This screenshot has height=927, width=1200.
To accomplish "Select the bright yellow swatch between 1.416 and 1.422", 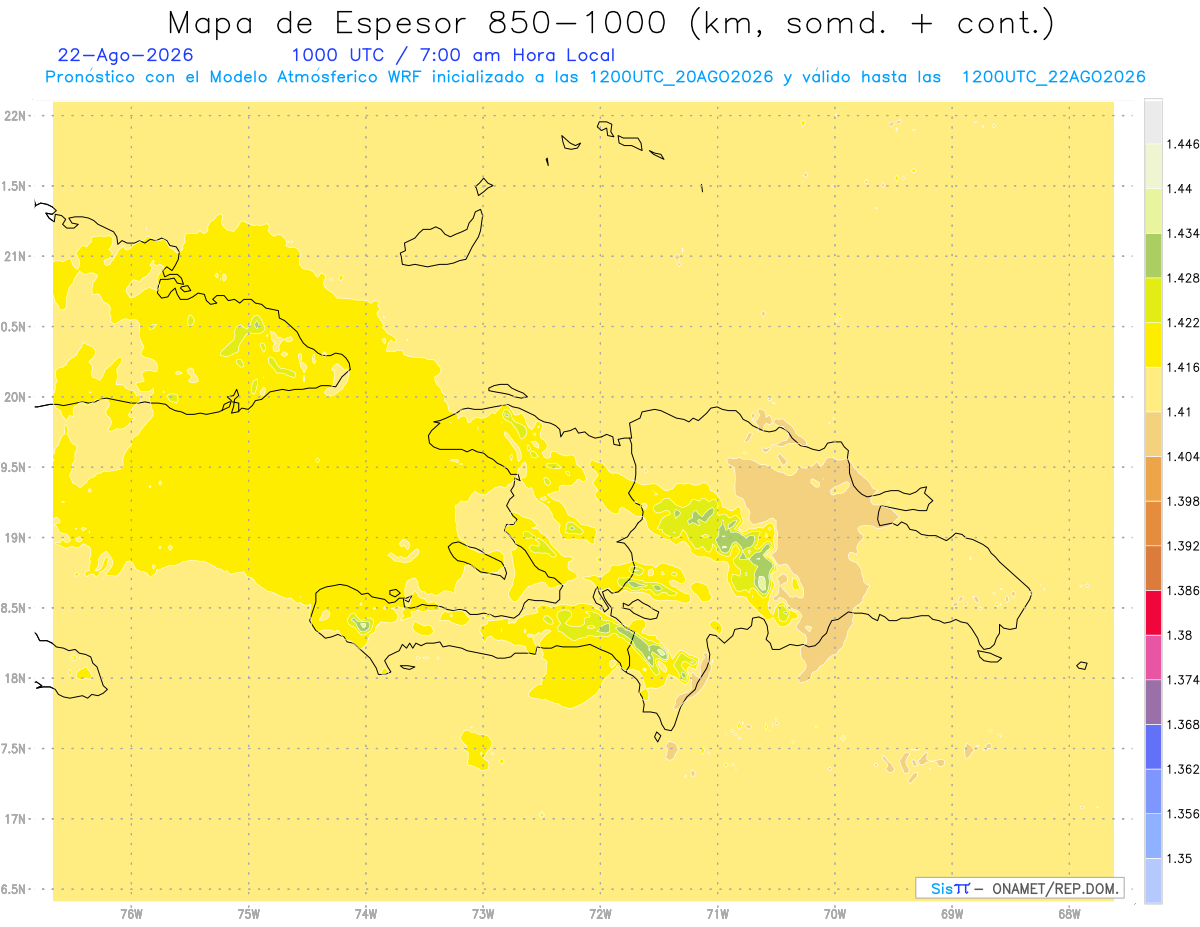I will pos(1153,345).
